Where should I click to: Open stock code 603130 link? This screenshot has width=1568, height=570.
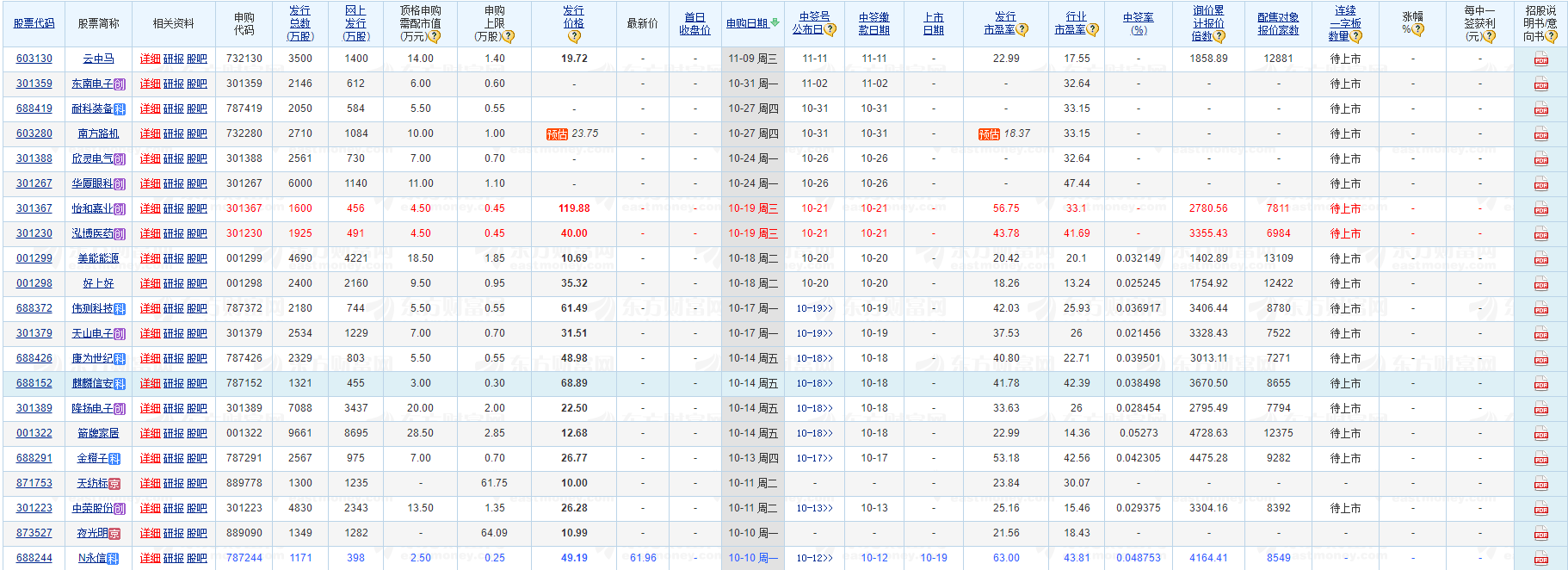pos(34,59)
